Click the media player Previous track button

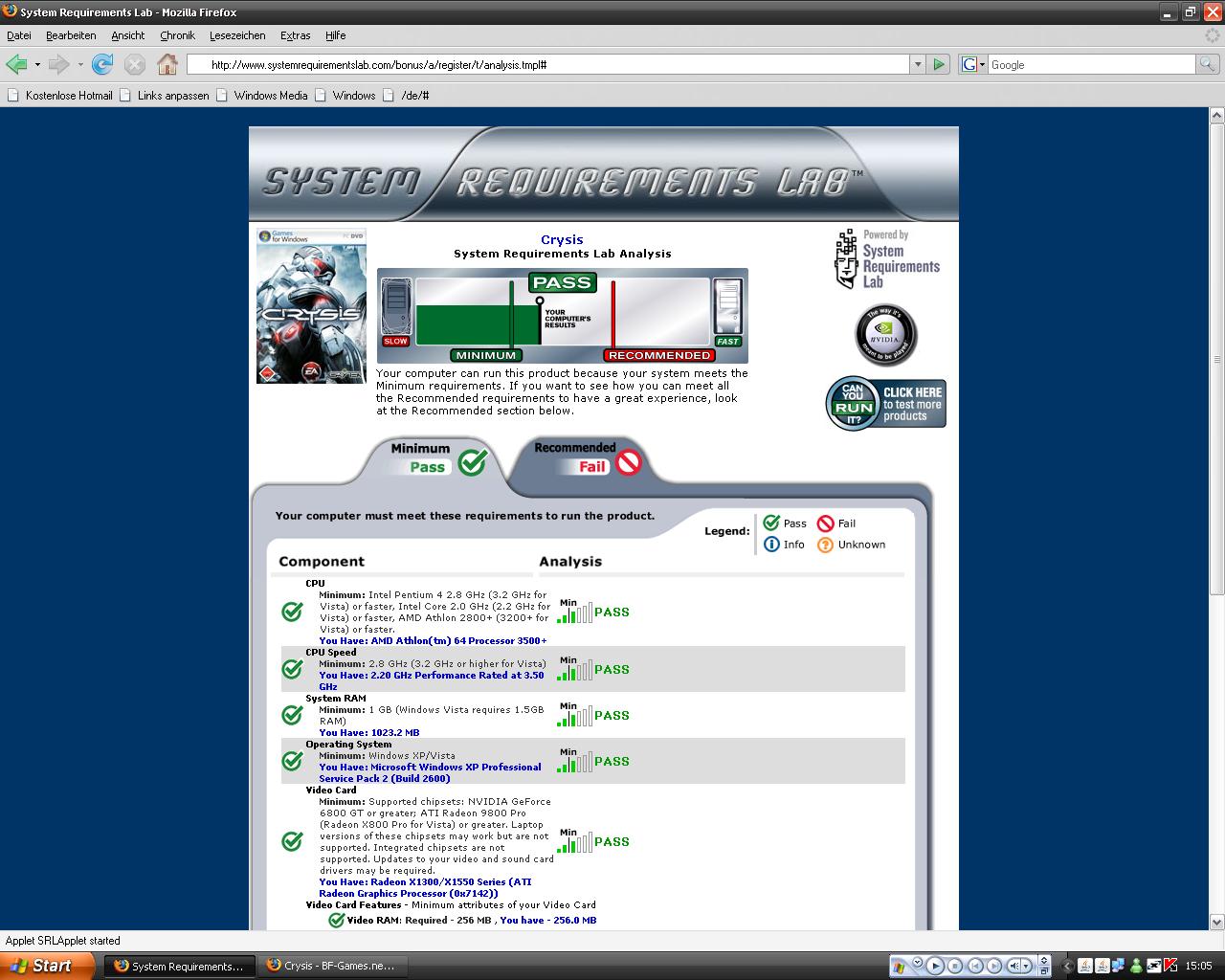pos(975,966)
